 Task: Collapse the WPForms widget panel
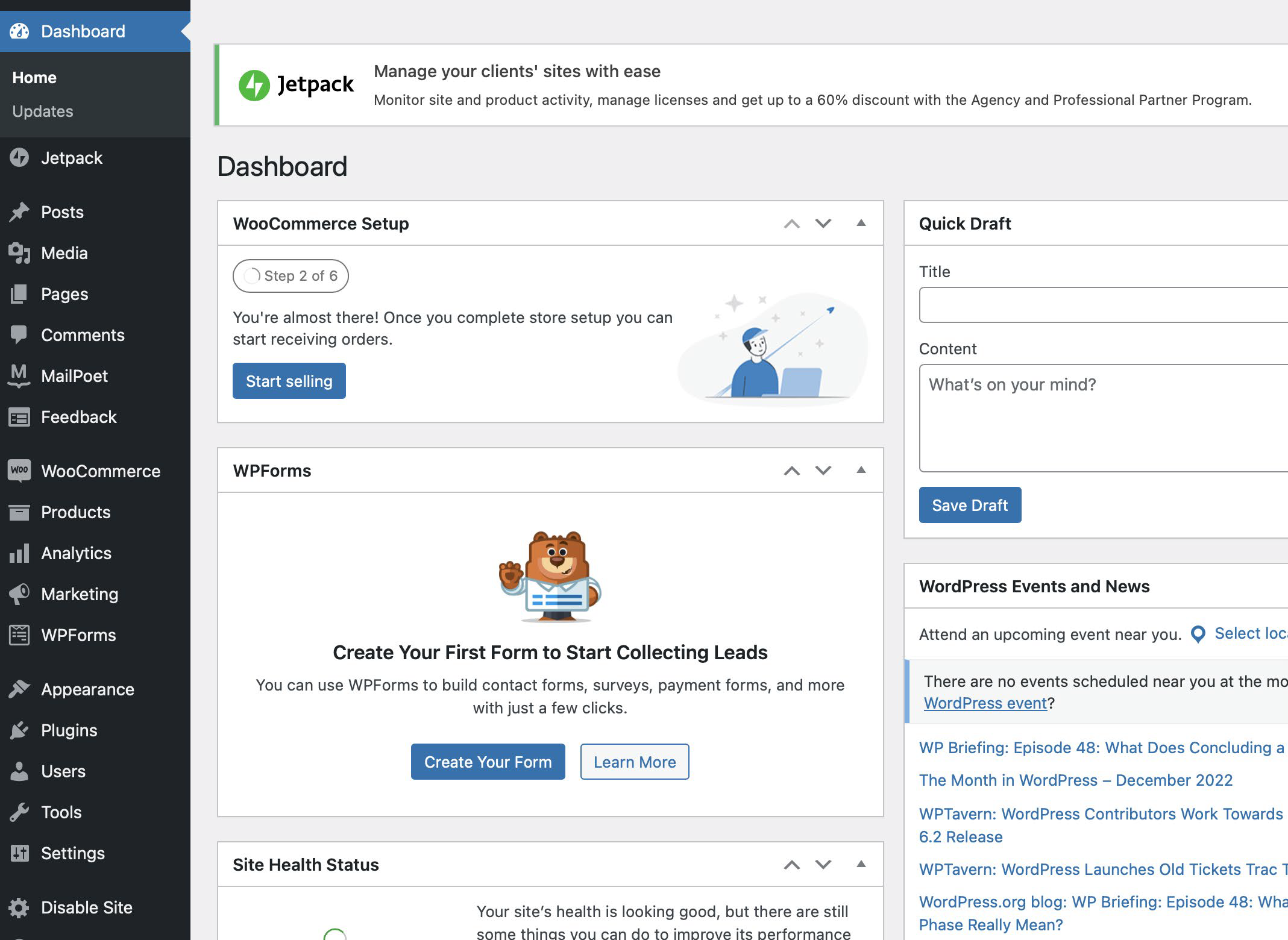[x=861, y=470]
